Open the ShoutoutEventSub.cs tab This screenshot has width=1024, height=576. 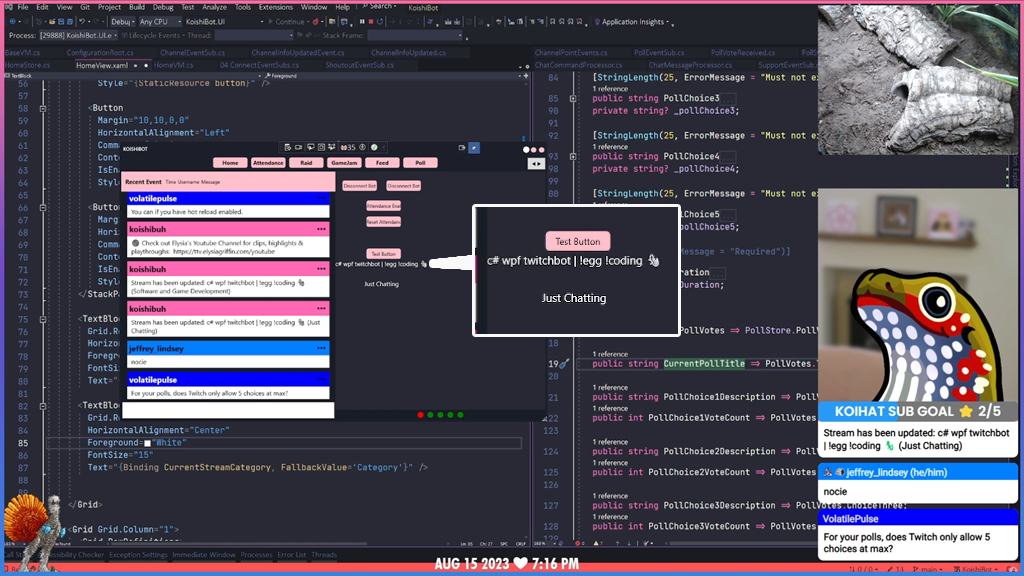(359, 65)
